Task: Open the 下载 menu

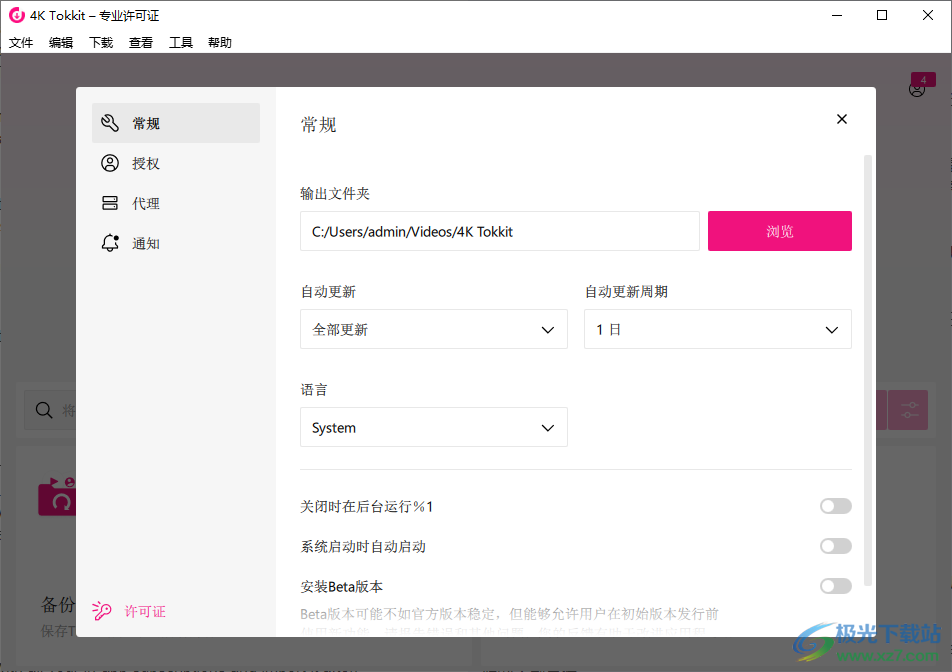Action: click(x=101, y=42)
